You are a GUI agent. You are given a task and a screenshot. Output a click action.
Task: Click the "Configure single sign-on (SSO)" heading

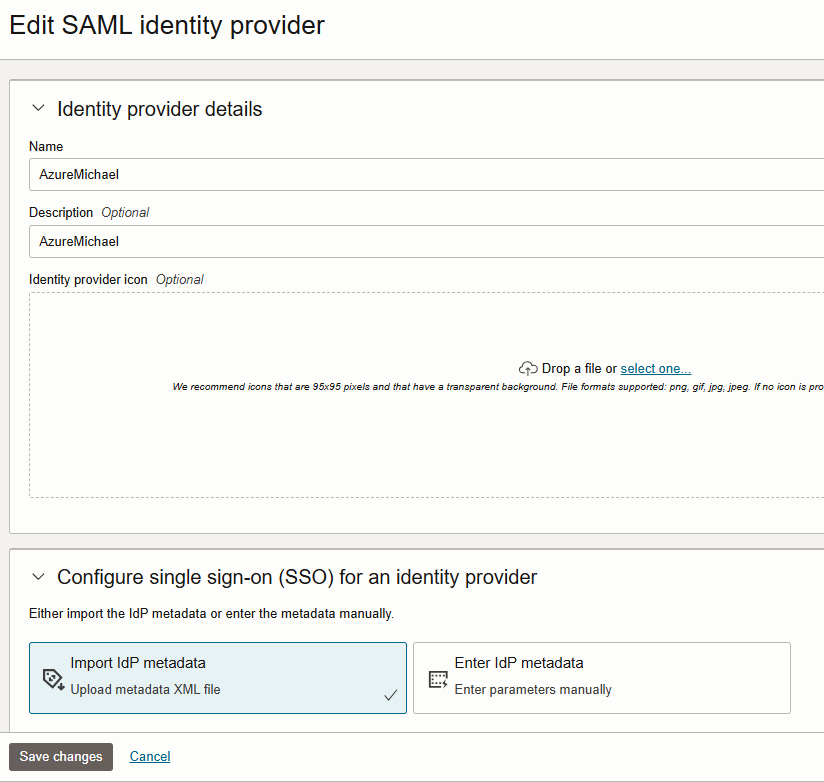[297, 577]
